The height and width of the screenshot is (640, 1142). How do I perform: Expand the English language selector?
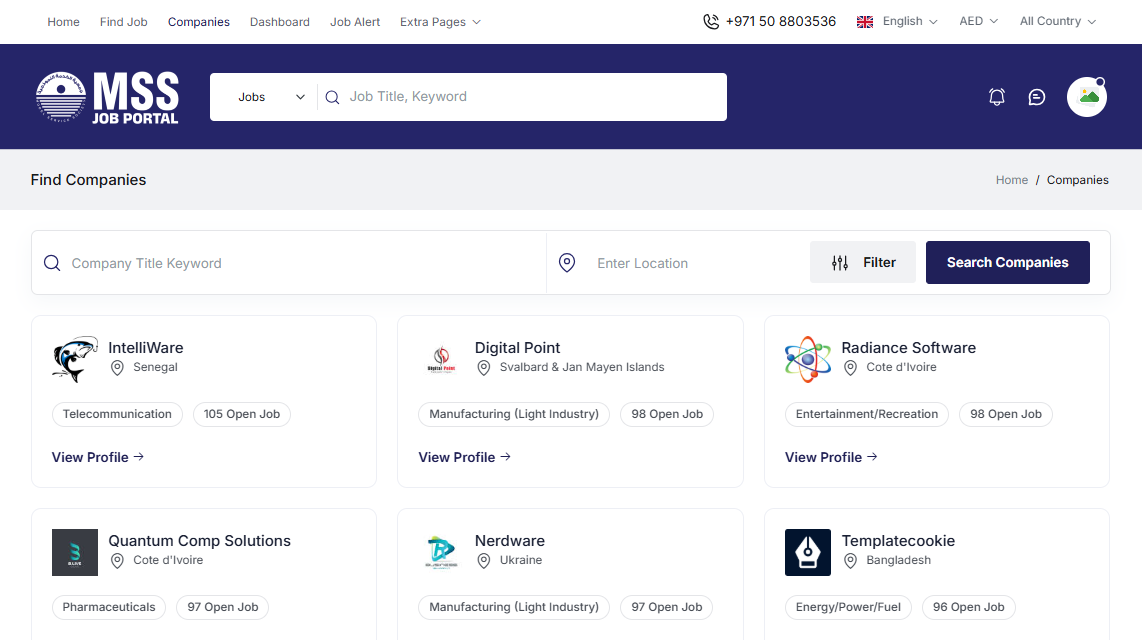(898, 21)
